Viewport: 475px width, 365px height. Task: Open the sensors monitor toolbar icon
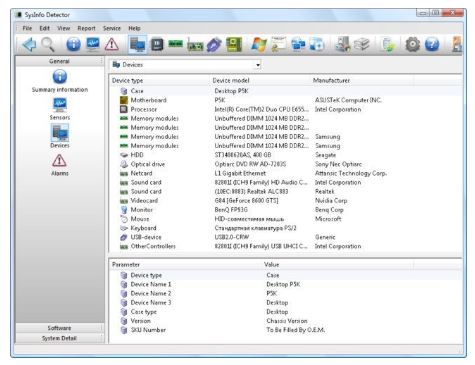coord(93,44)
